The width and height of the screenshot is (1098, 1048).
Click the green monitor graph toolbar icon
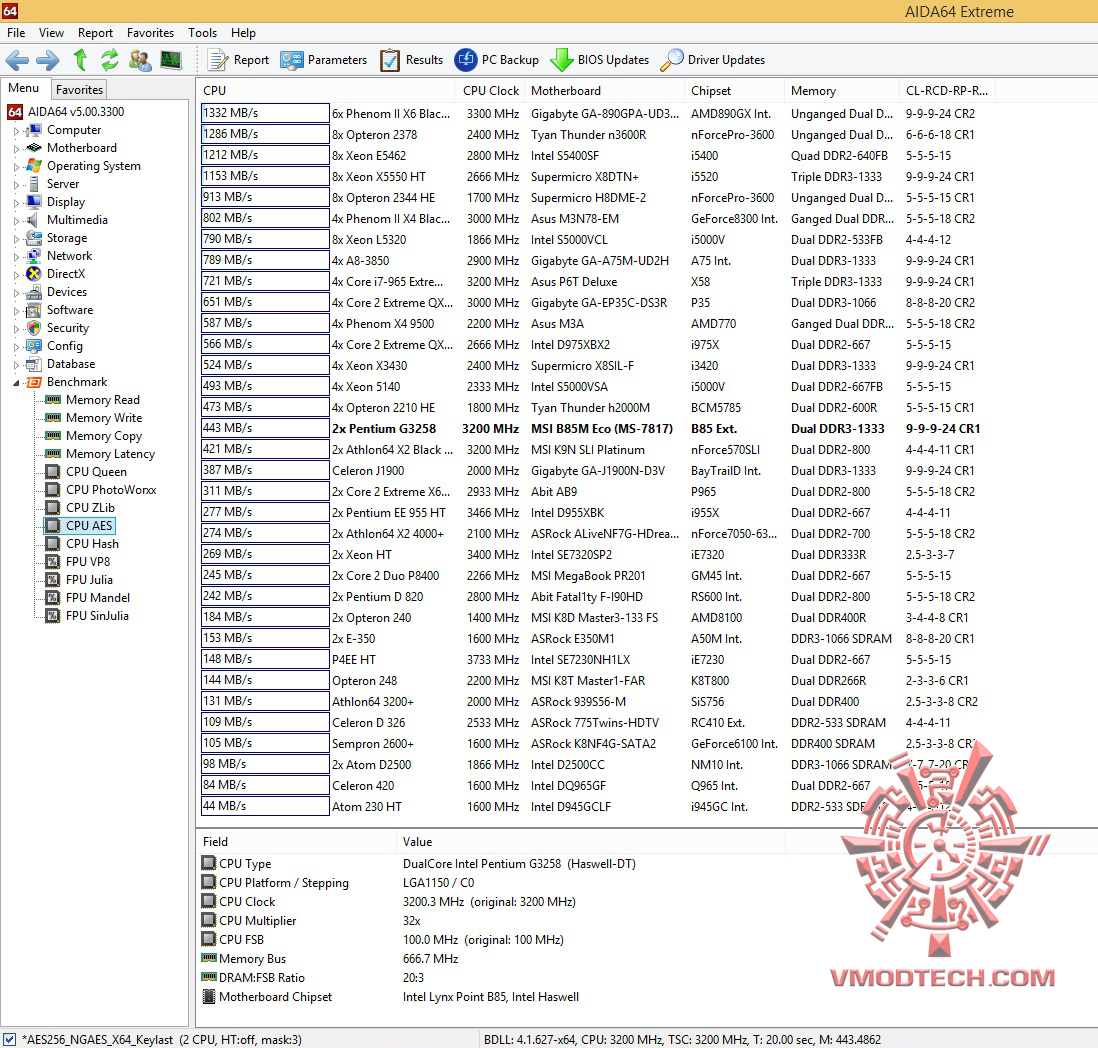[x=171, y=60]
